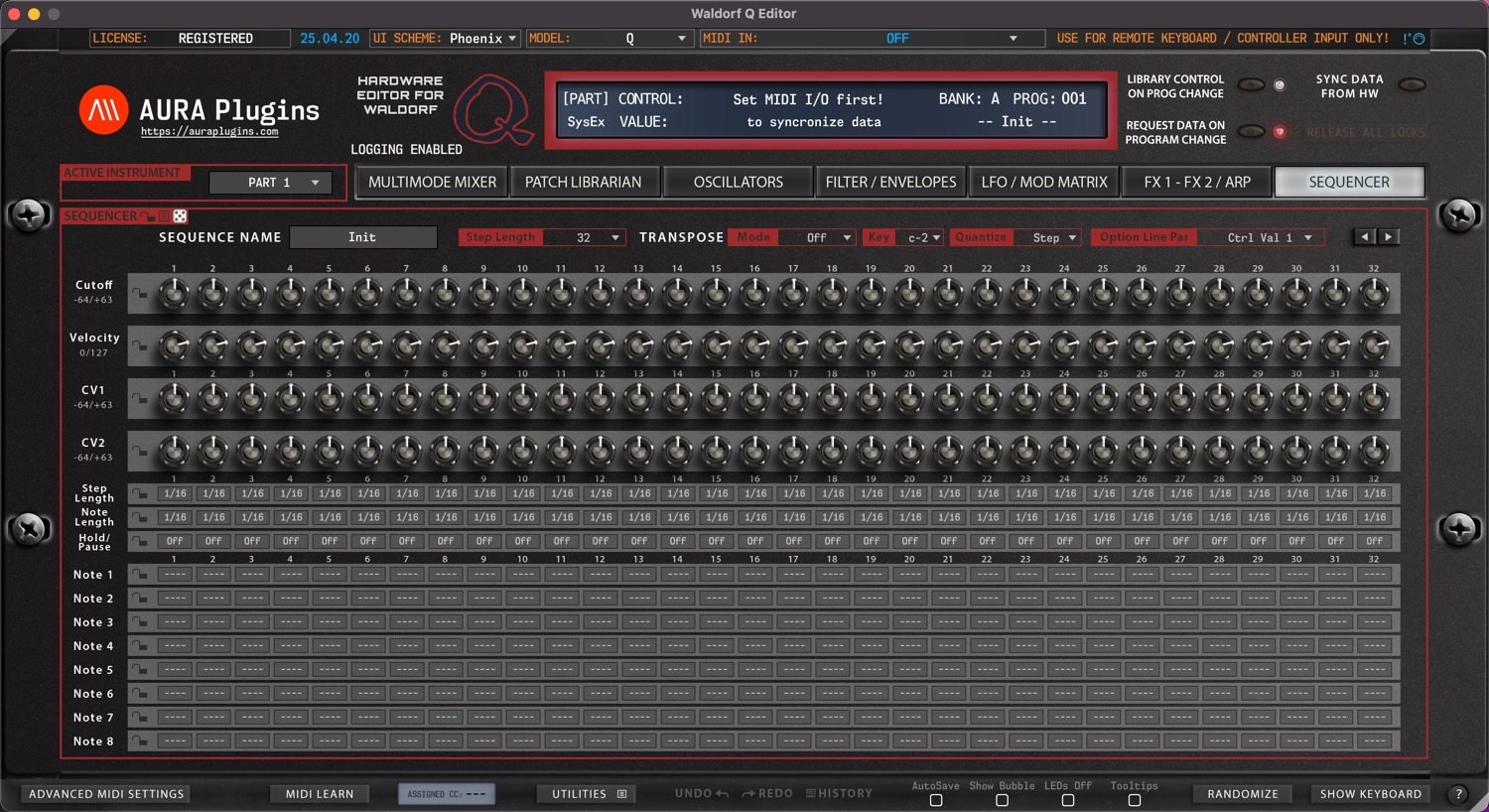Screen dimensions: 1489x812
Task: Open help question mark button
Action: click(1458, 794)
